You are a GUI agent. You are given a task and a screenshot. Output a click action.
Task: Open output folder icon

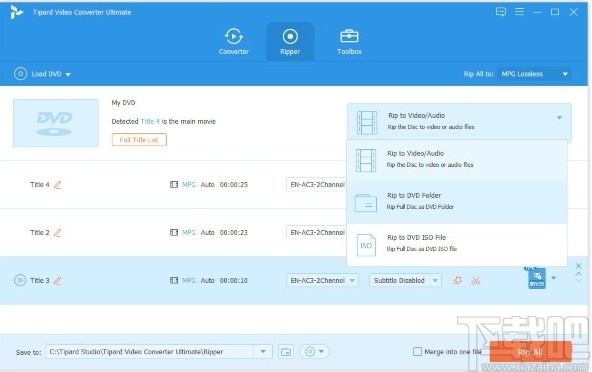click(x=286, y=352)
